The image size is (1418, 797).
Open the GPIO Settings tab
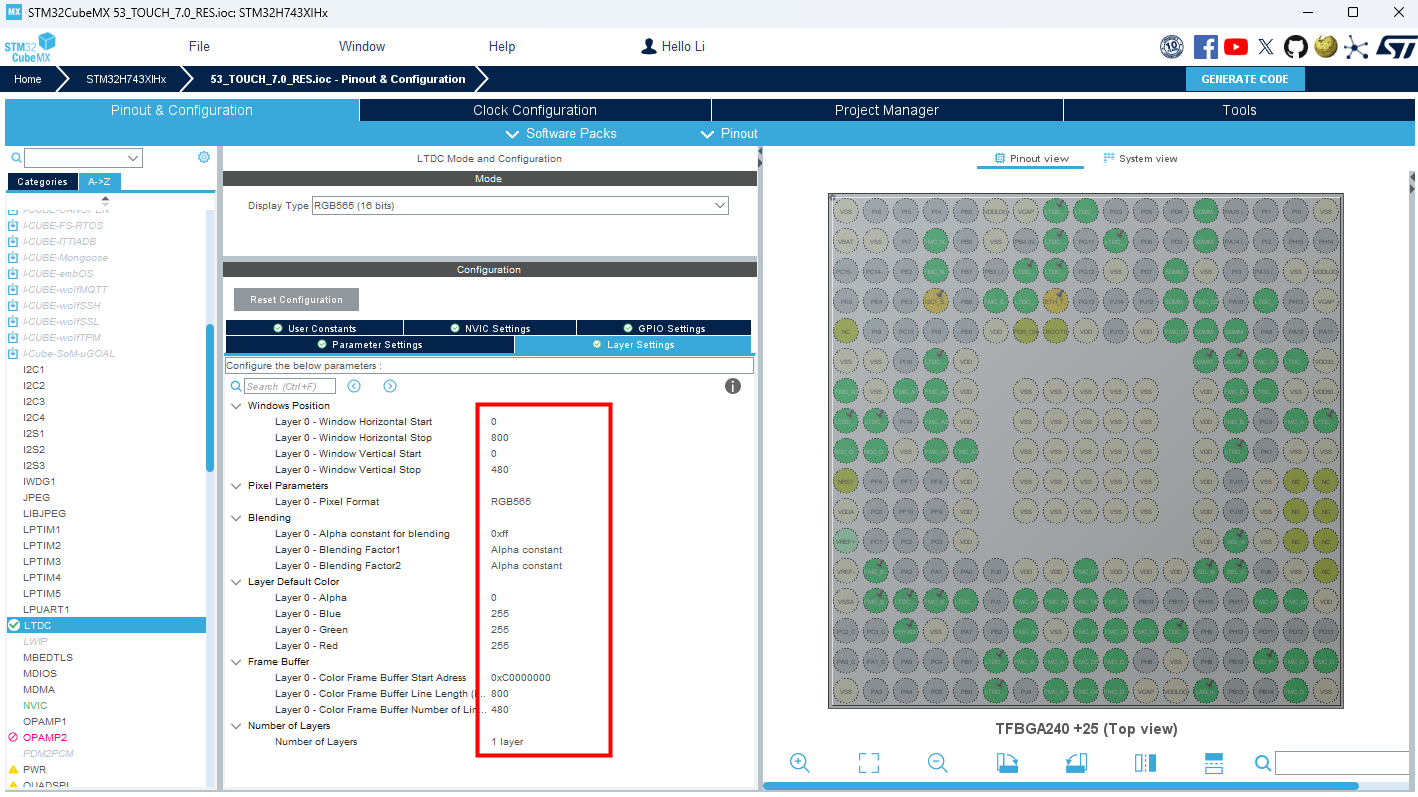point(664,328)
